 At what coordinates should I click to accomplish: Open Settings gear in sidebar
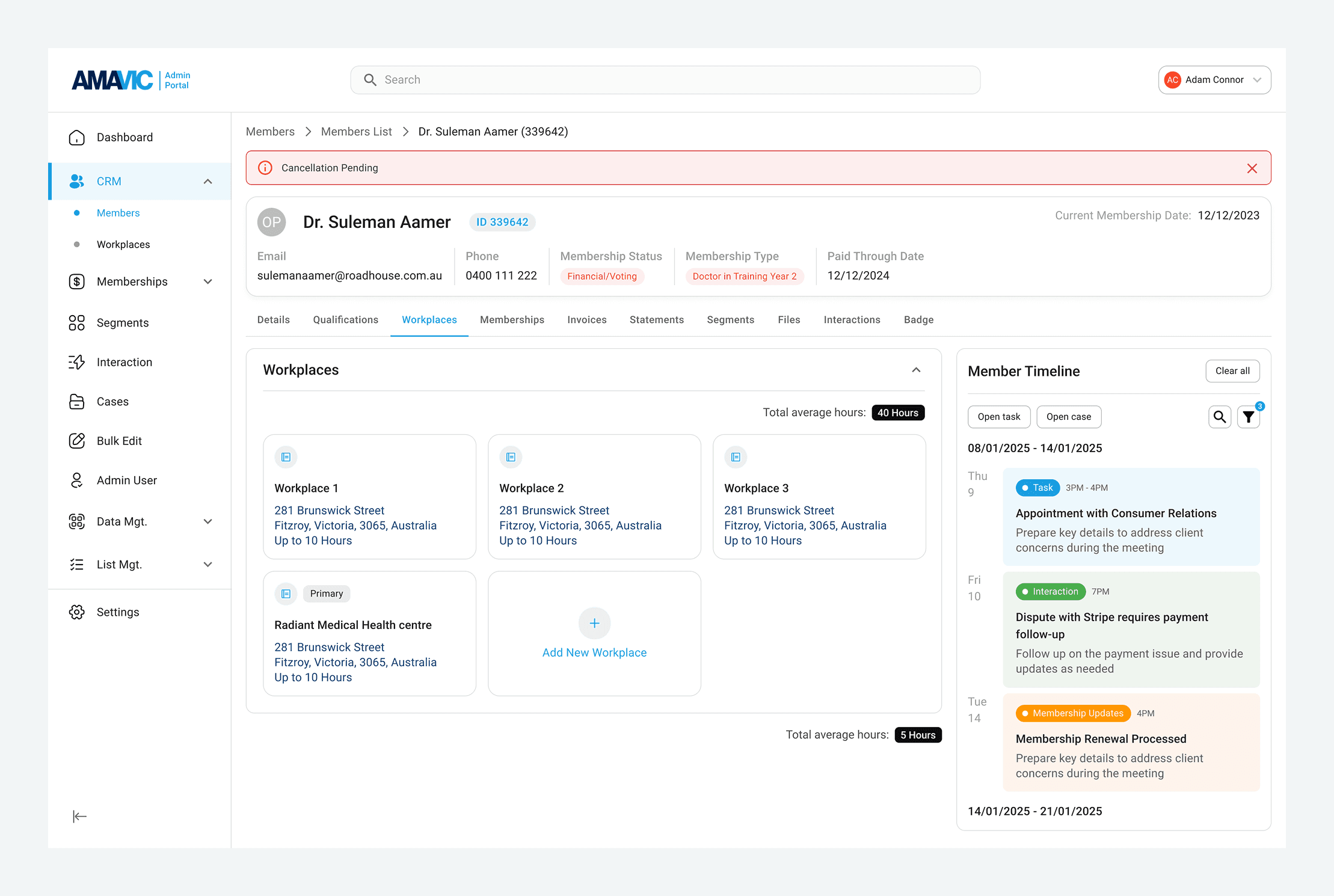pos(77,612)
